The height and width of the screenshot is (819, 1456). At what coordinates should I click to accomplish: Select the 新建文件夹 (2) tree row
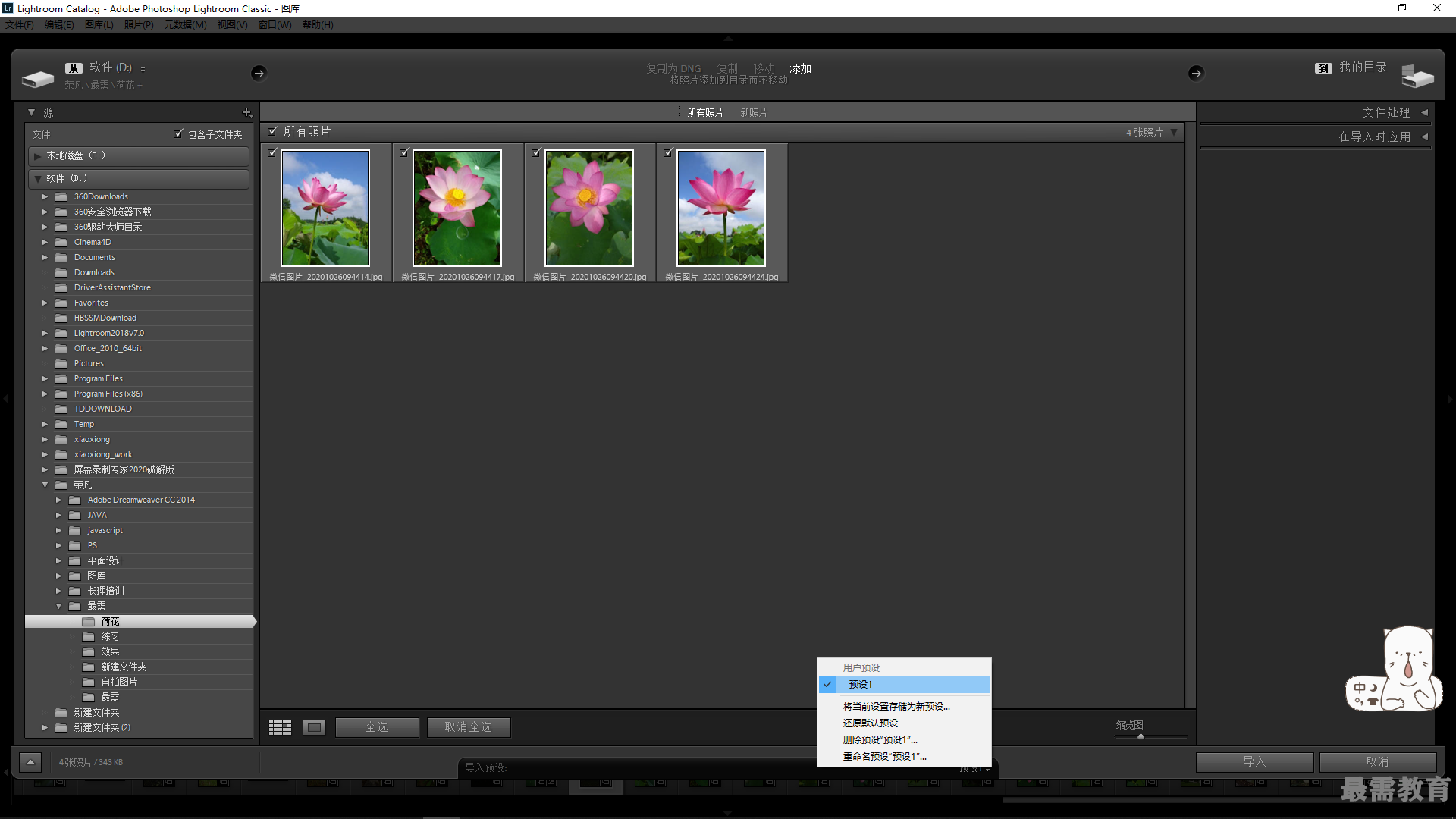coord(139,727)
